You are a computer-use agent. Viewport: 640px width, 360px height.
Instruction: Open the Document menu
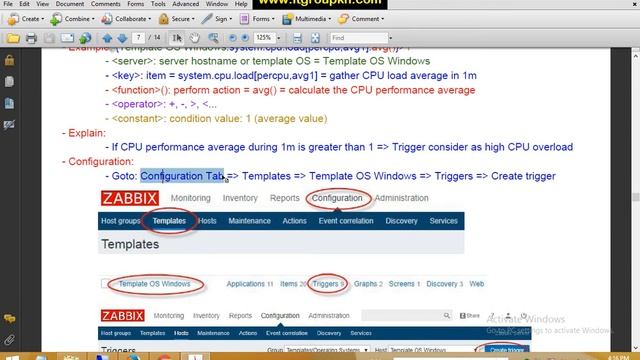[70, 4]
